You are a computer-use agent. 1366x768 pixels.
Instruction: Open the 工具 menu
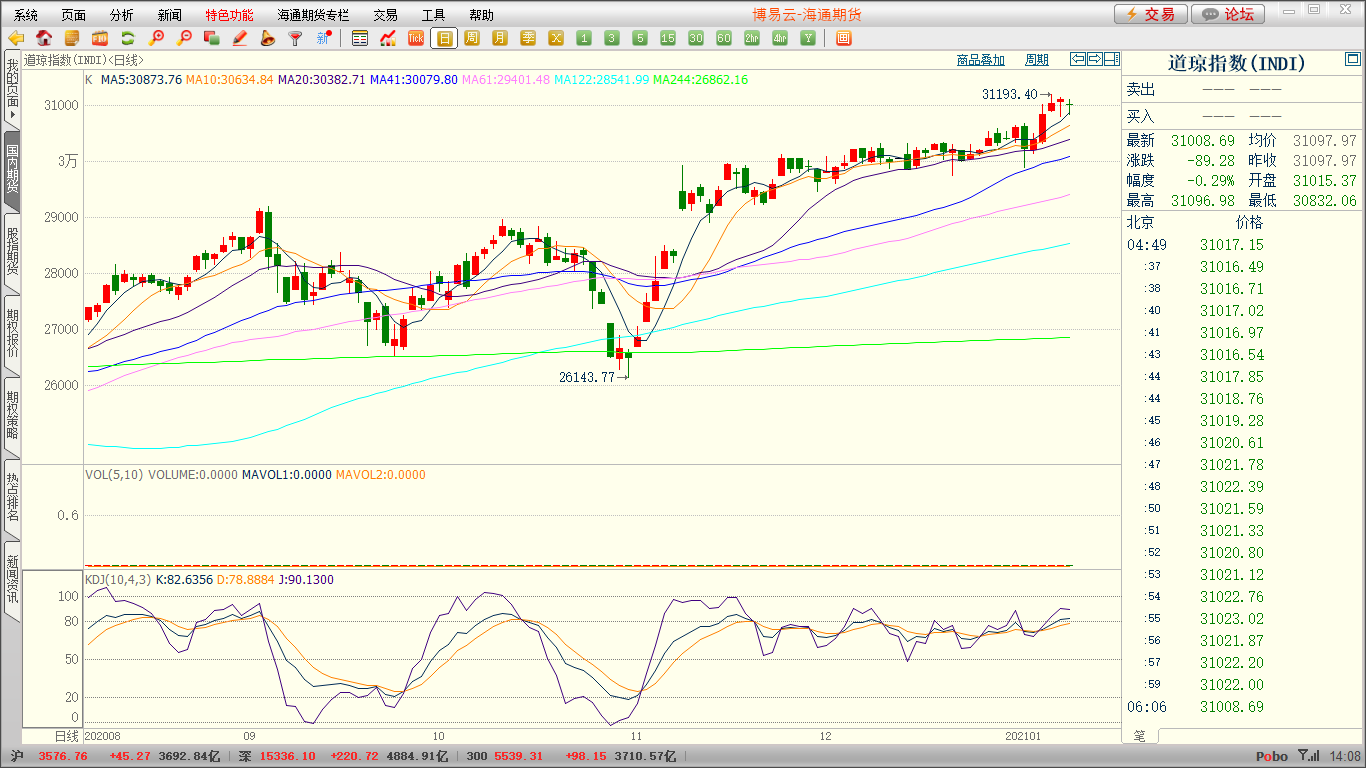(433, 15)
